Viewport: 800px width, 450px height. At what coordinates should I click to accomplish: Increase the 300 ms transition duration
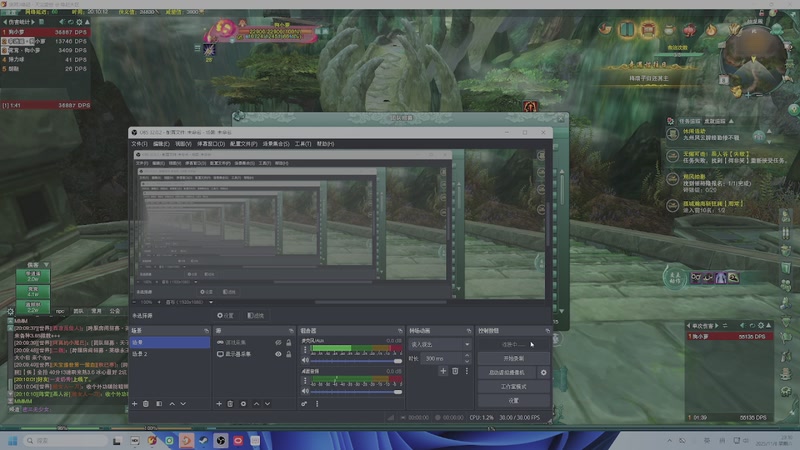467,356
